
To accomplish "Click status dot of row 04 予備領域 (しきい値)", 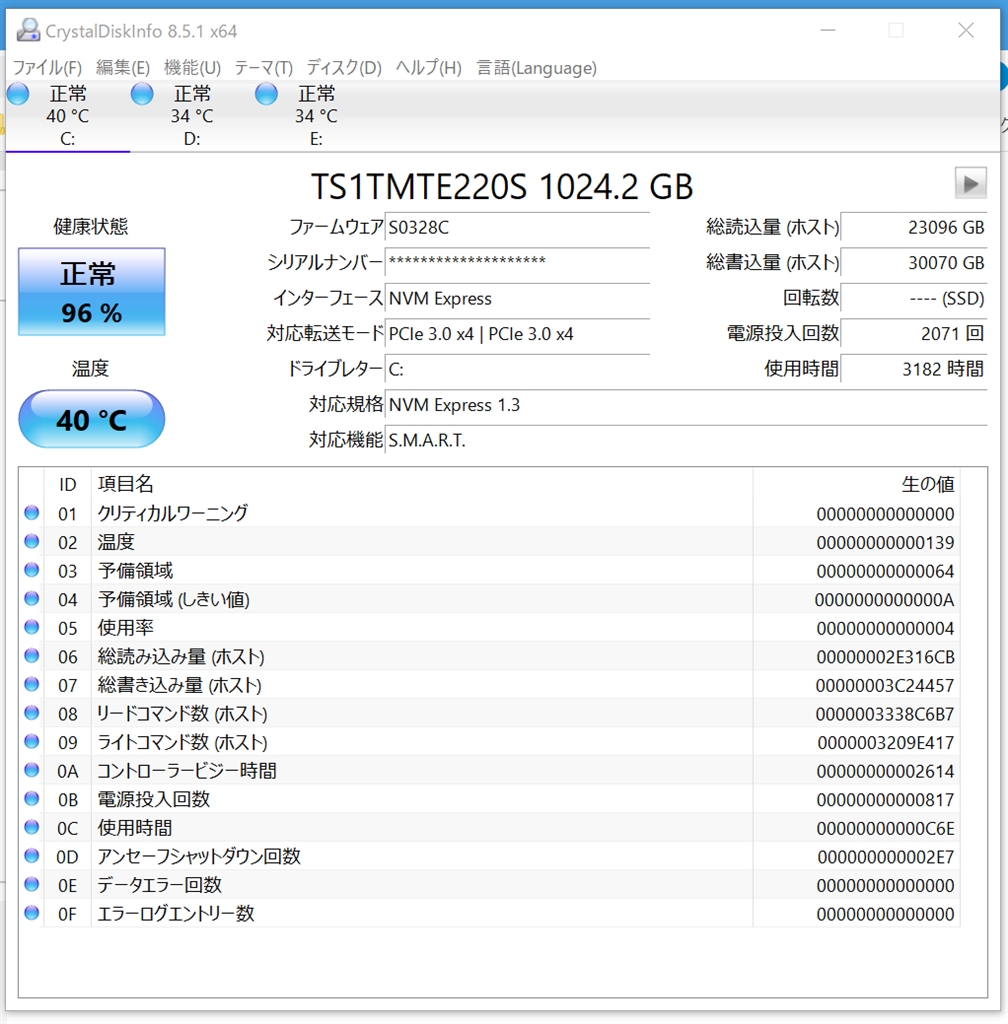I will 31,598.
